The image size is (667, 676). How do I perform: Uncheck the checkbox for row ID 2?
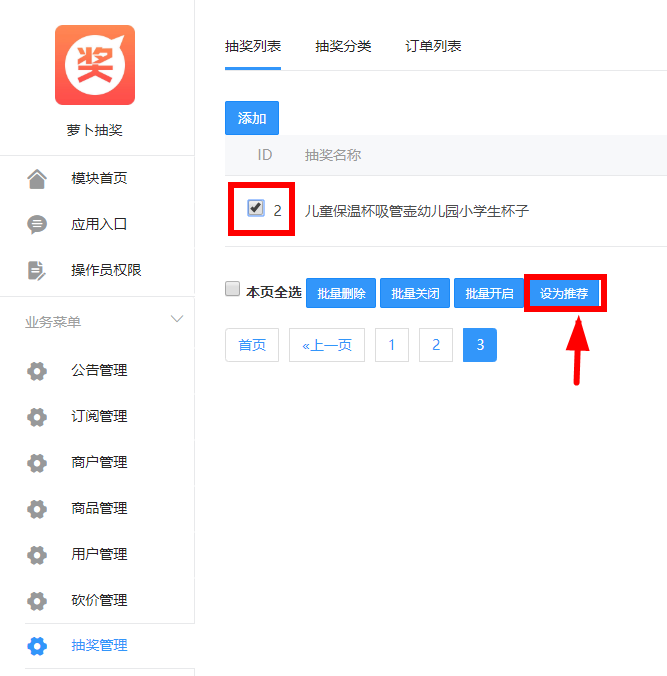[256, 208]
